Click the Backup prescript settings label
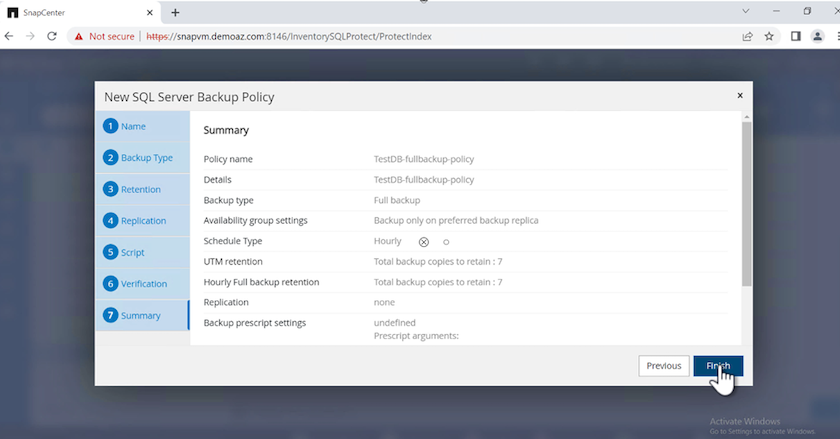 pos(254,323)
